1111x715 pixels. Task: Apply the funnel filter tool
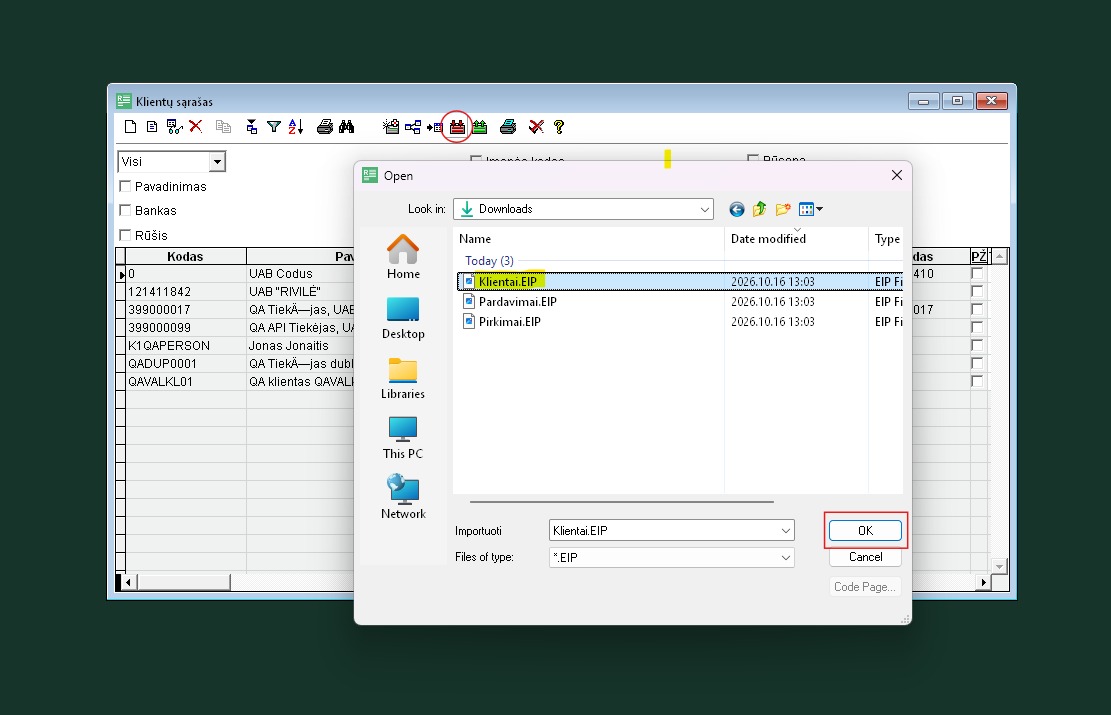click(x=273, y=127)
